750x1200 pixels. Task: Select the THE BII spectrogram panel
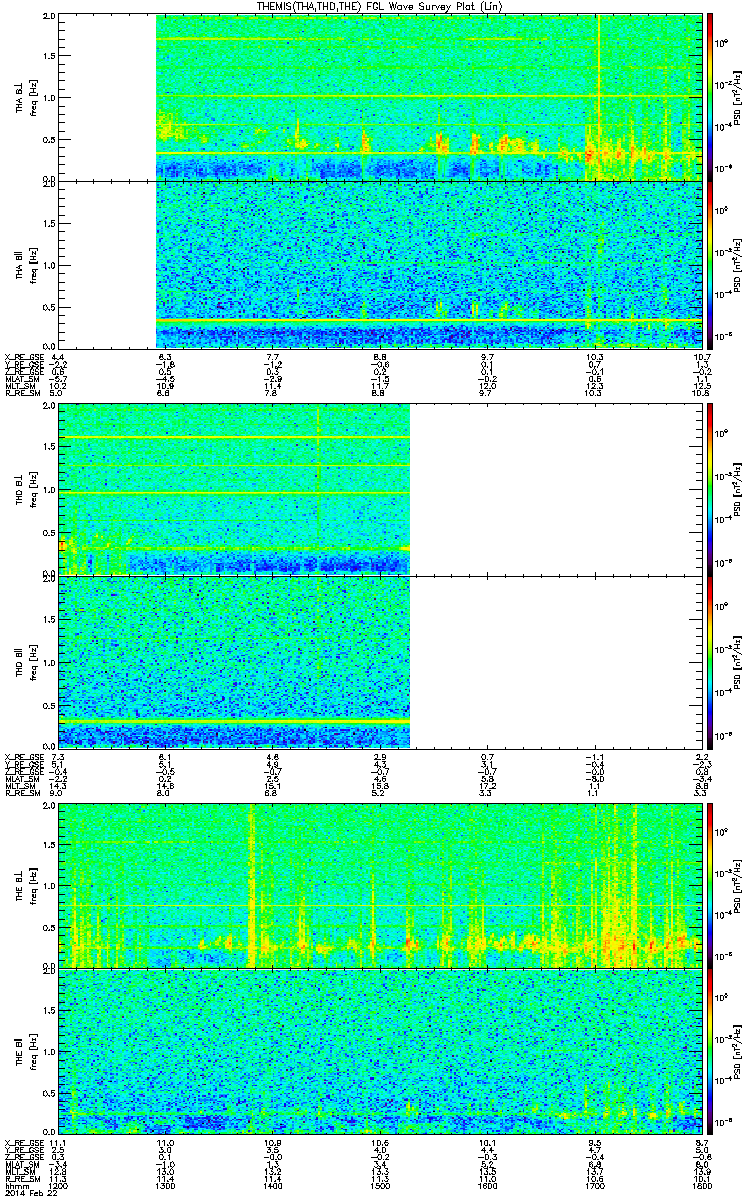(x=379, y=1050)
